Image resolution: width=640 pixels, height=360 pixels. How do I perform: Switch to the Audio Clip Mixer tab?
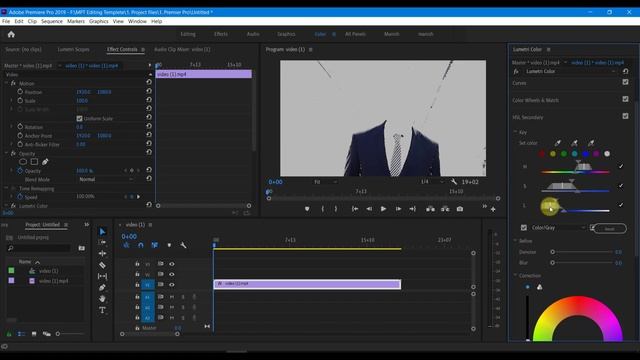182,49
